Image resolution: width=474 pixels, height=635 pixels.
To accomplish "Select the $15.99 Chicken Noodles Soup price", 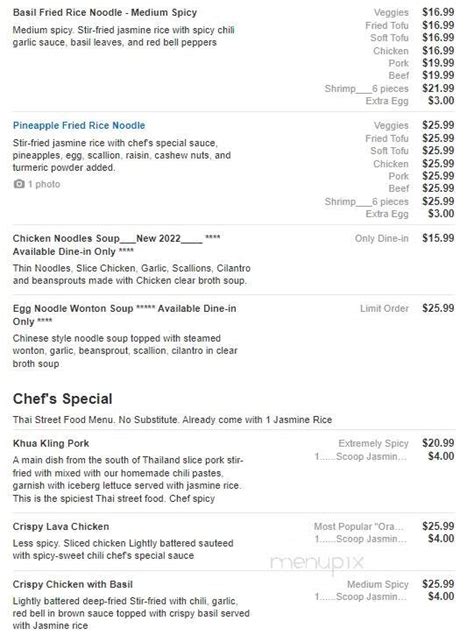I will coord(438,238).
